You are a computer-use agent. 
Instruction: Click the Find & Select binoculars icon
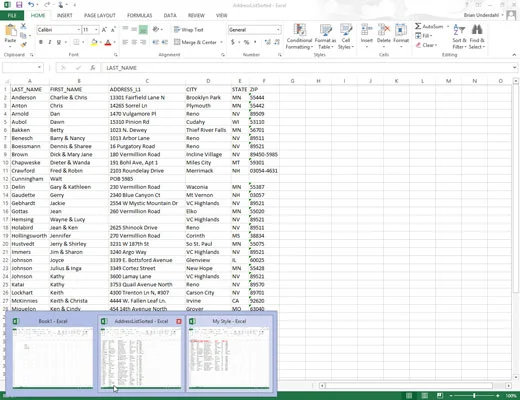tap(477, 30)
